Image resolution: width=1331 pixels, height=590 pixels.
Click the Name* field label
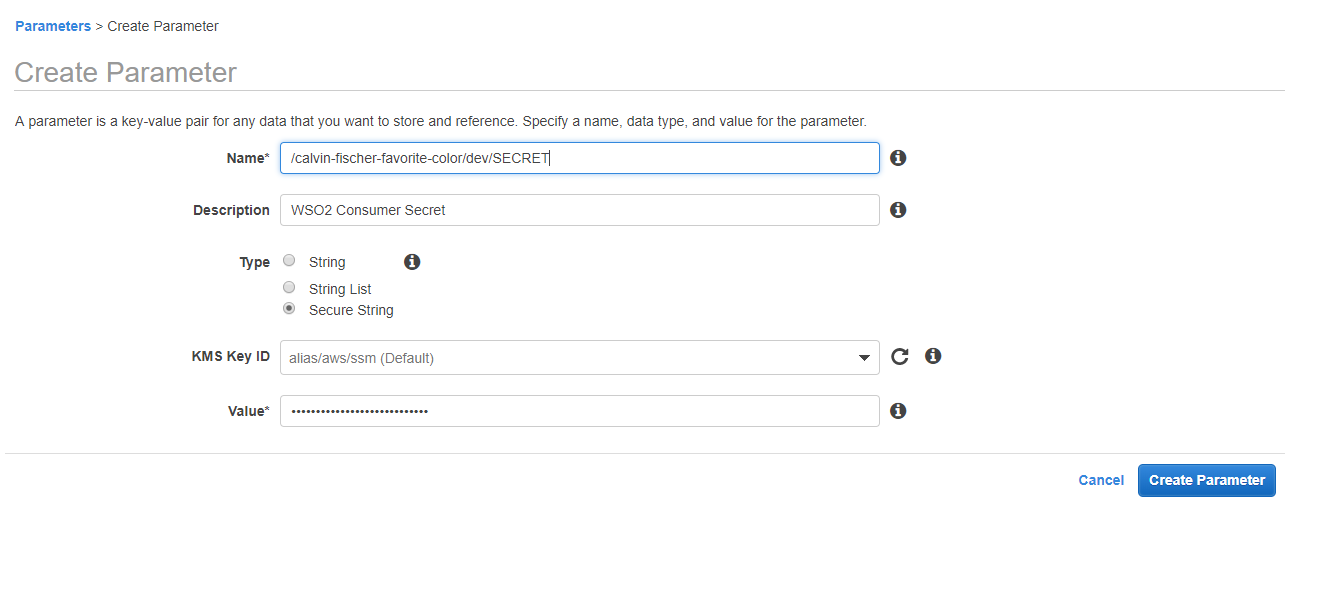(248, 158)
